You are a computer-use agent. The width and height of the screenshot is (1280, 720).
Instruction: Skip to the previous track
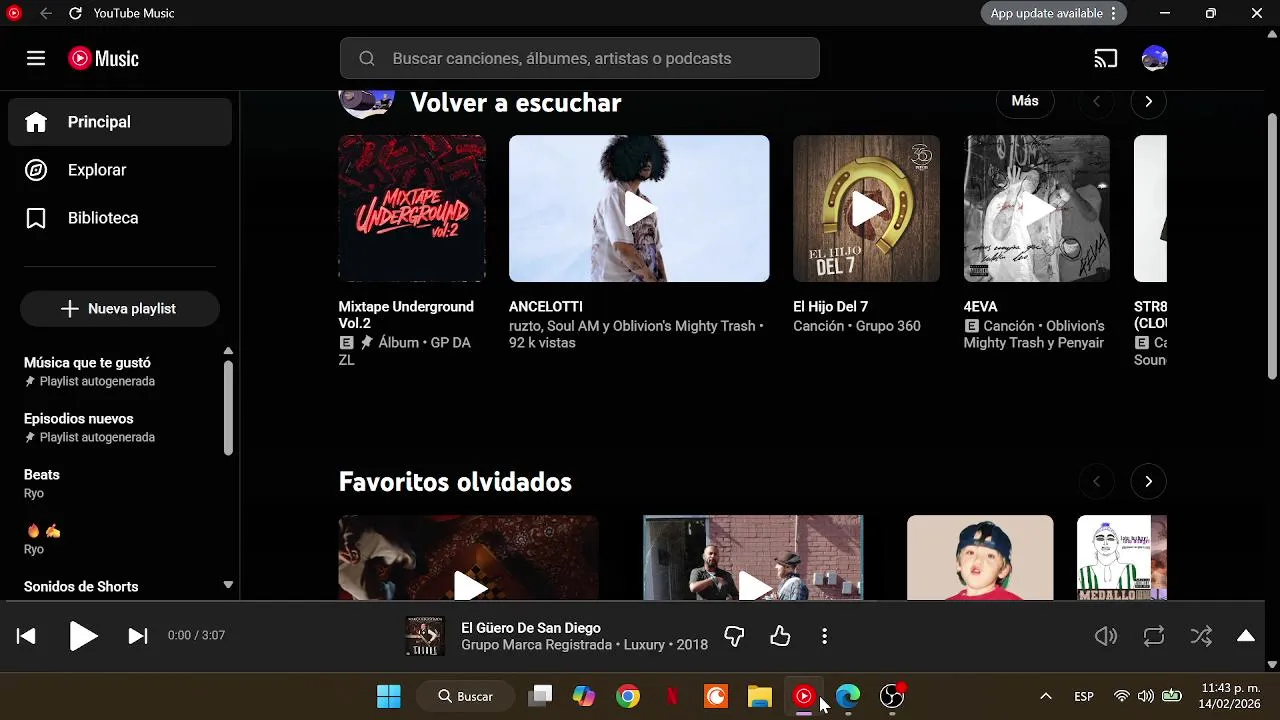click(26, 636)
